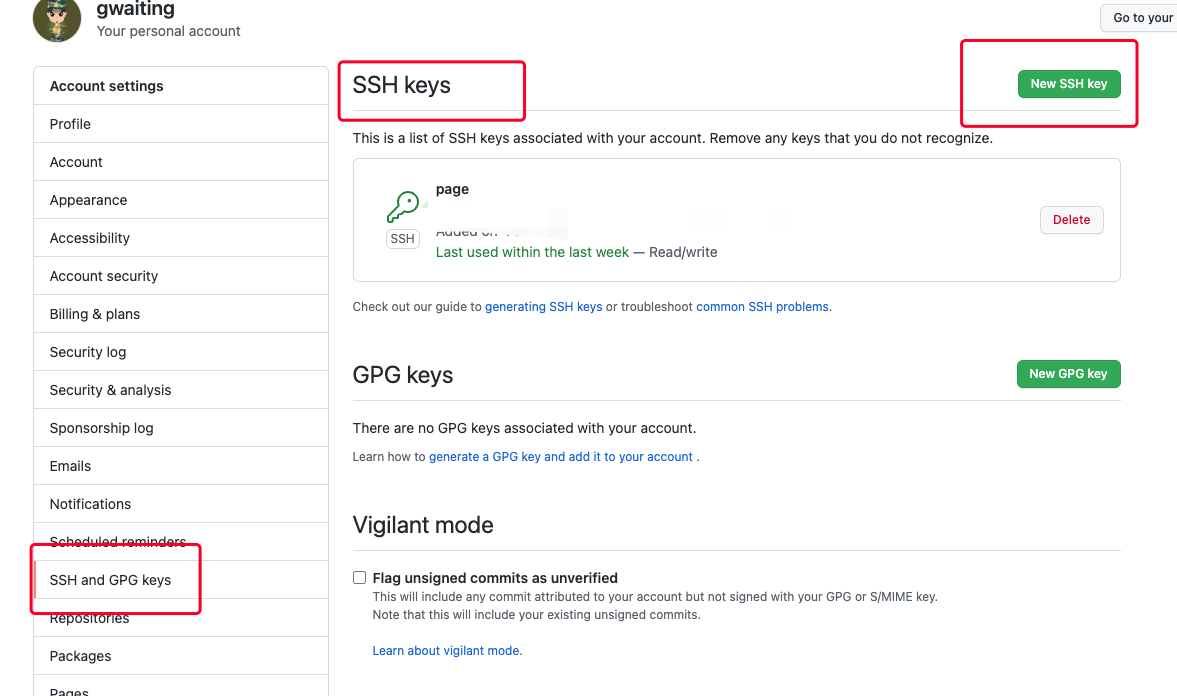Click the SSH badge under key icon

pos(402,239)
